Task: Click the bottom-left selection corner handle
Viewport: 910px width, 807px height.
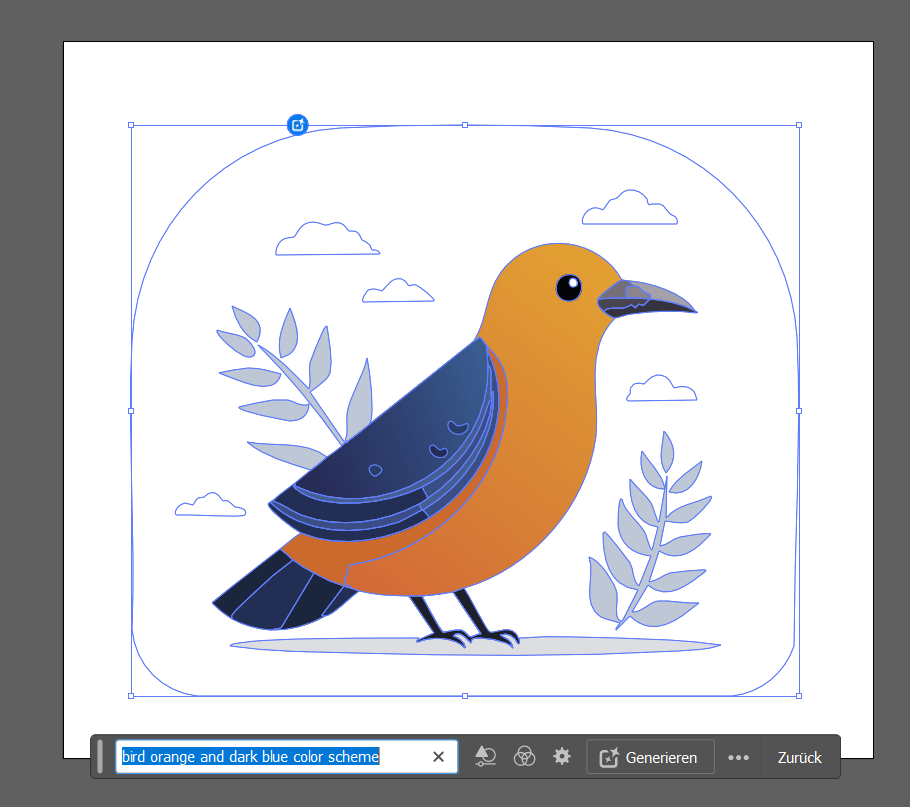Action: coord(131,695)
